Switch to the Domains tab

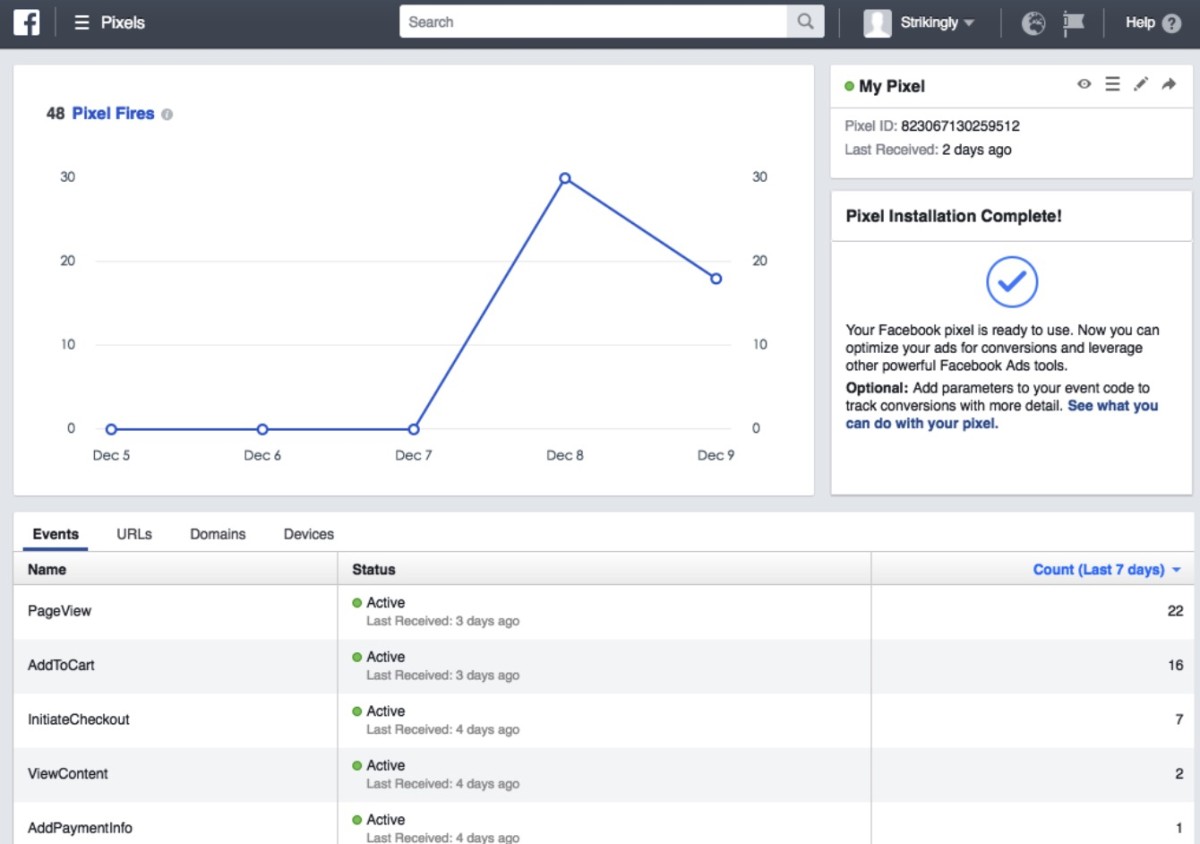(217, 534)
